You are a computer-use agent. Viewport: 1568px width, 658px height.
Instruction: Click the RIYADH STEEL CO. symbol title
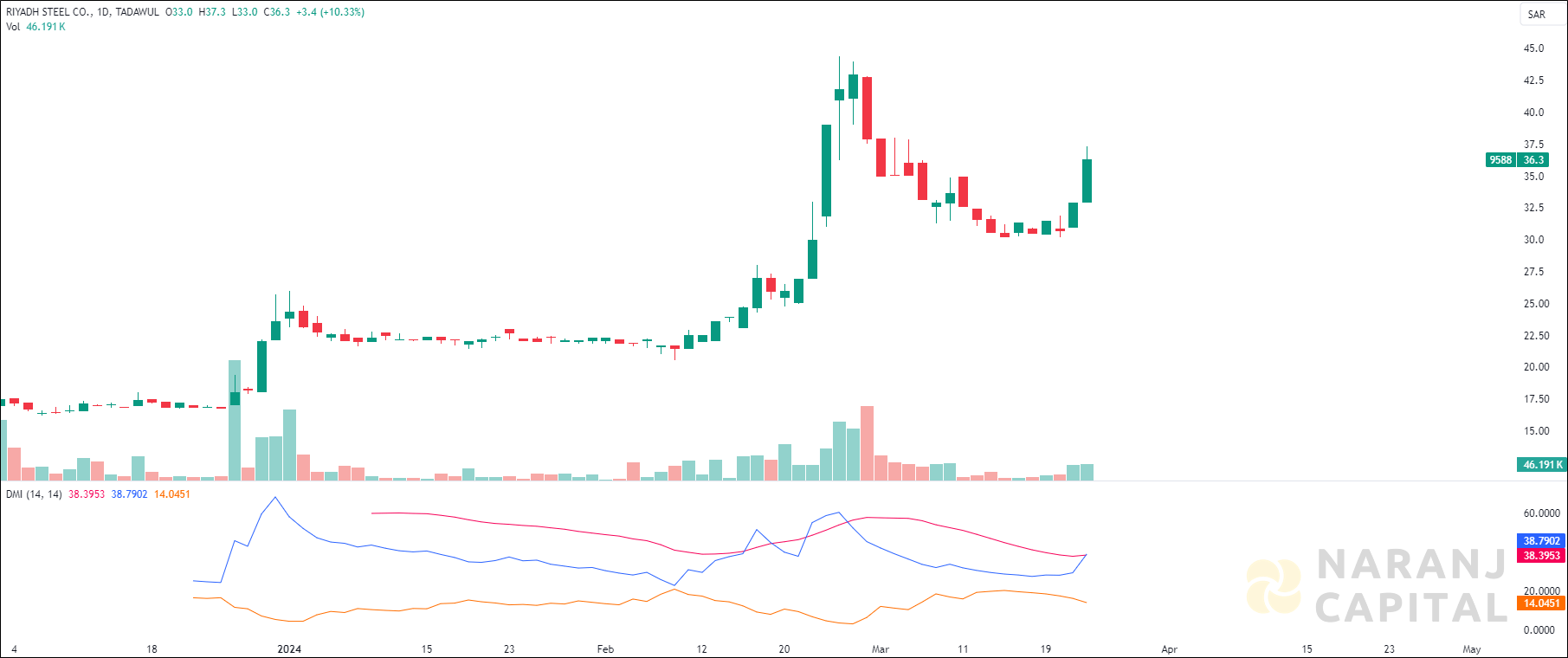point(47,12)
